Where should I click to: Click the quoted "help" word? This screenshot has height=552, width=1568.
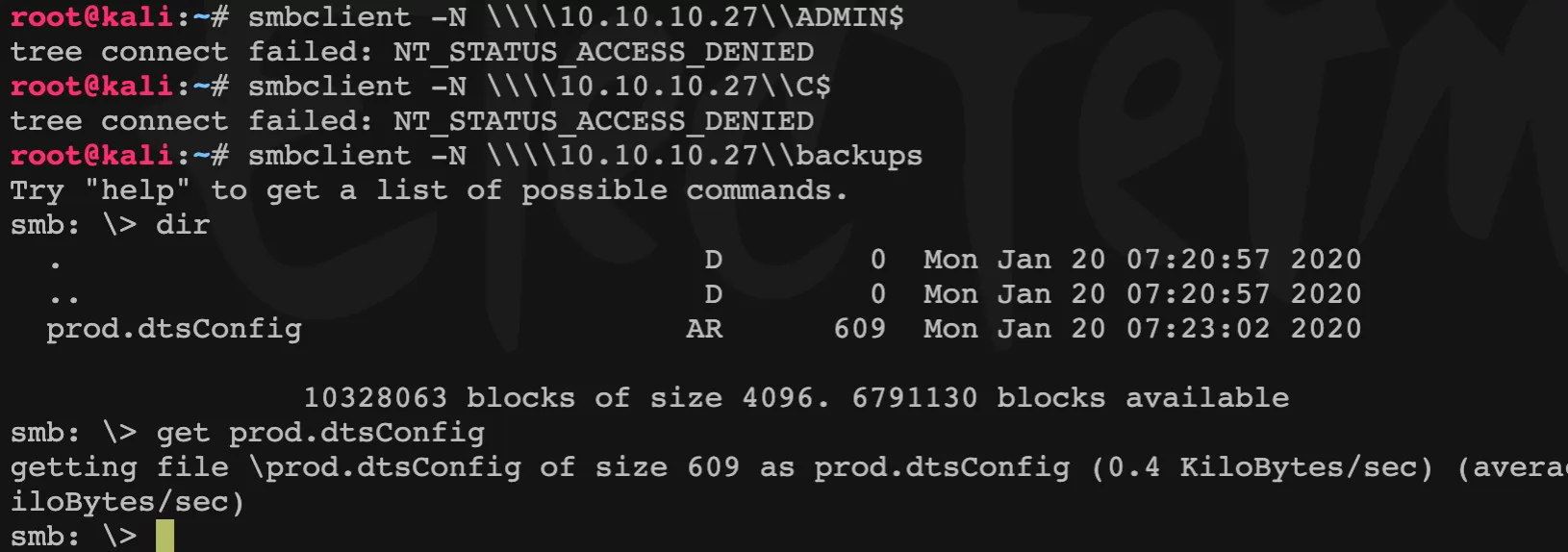[x=138, y=190]
